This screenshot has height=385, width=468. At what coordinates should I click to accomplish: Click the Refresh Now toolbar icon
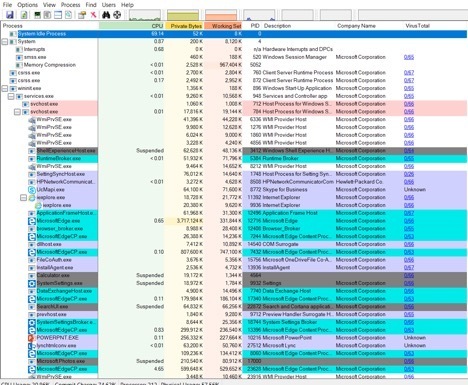24,15
